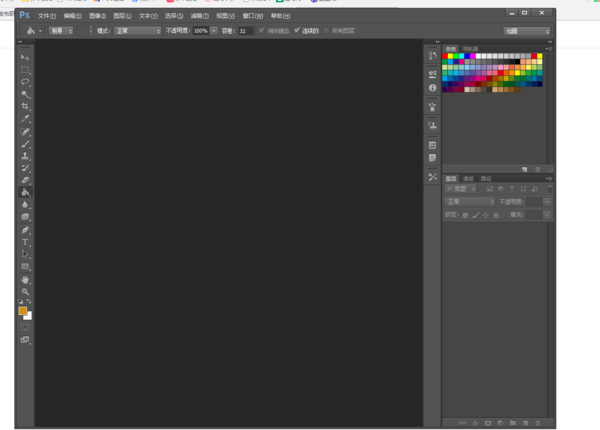Image resolution: width=600 pixels, height=430 pixels.
Task: Open the layer fill dropdown arrow
Action: [x=547, y=215]
